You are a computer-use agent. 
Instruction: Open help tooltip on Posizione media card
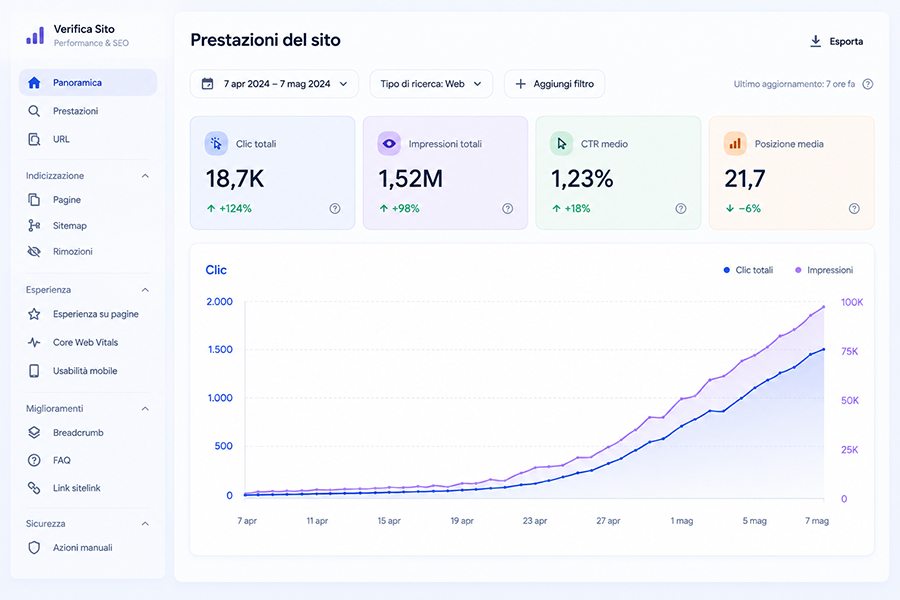[854, 208]
